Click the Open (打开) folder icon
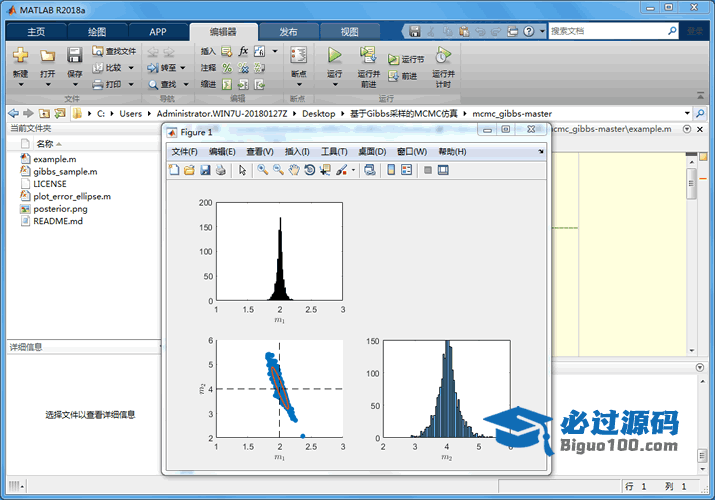Viewport: 715px width, 500px height. [47, 56]
